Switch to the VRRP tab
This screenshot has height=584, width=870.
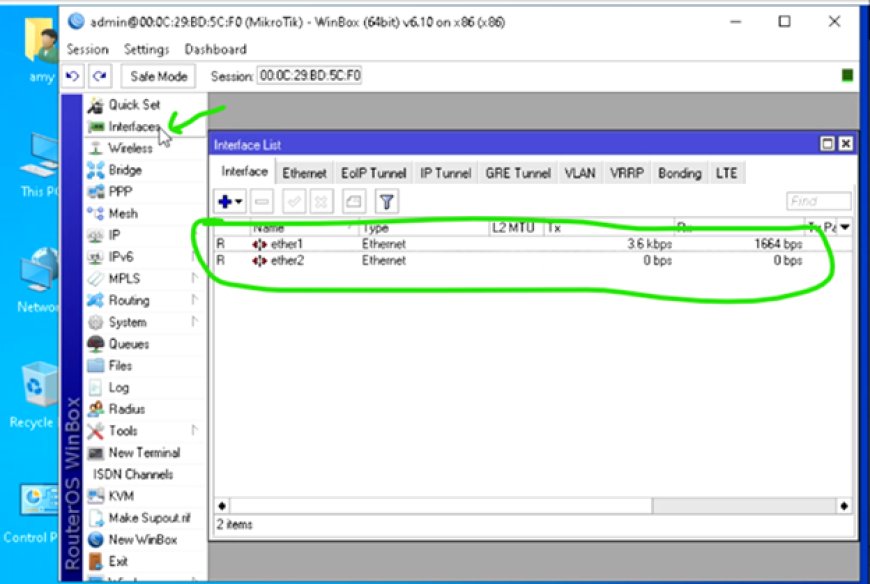point(627,173)
